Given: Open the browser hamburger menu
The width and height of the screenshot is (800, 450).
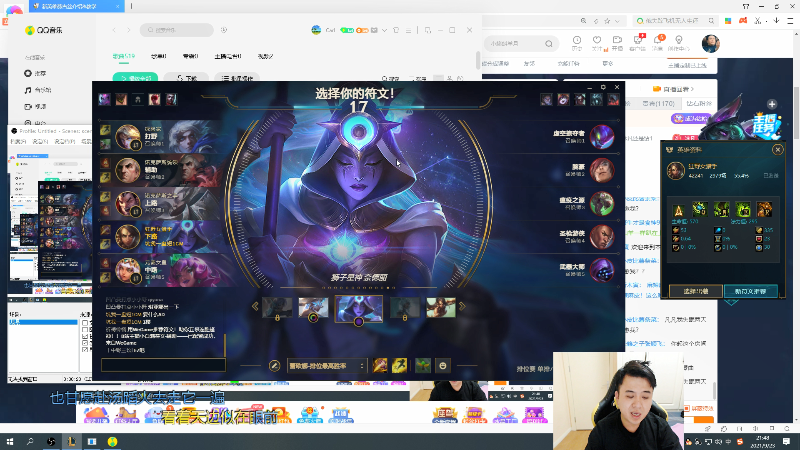Looking at the screenshot, I should pos(790,21).
